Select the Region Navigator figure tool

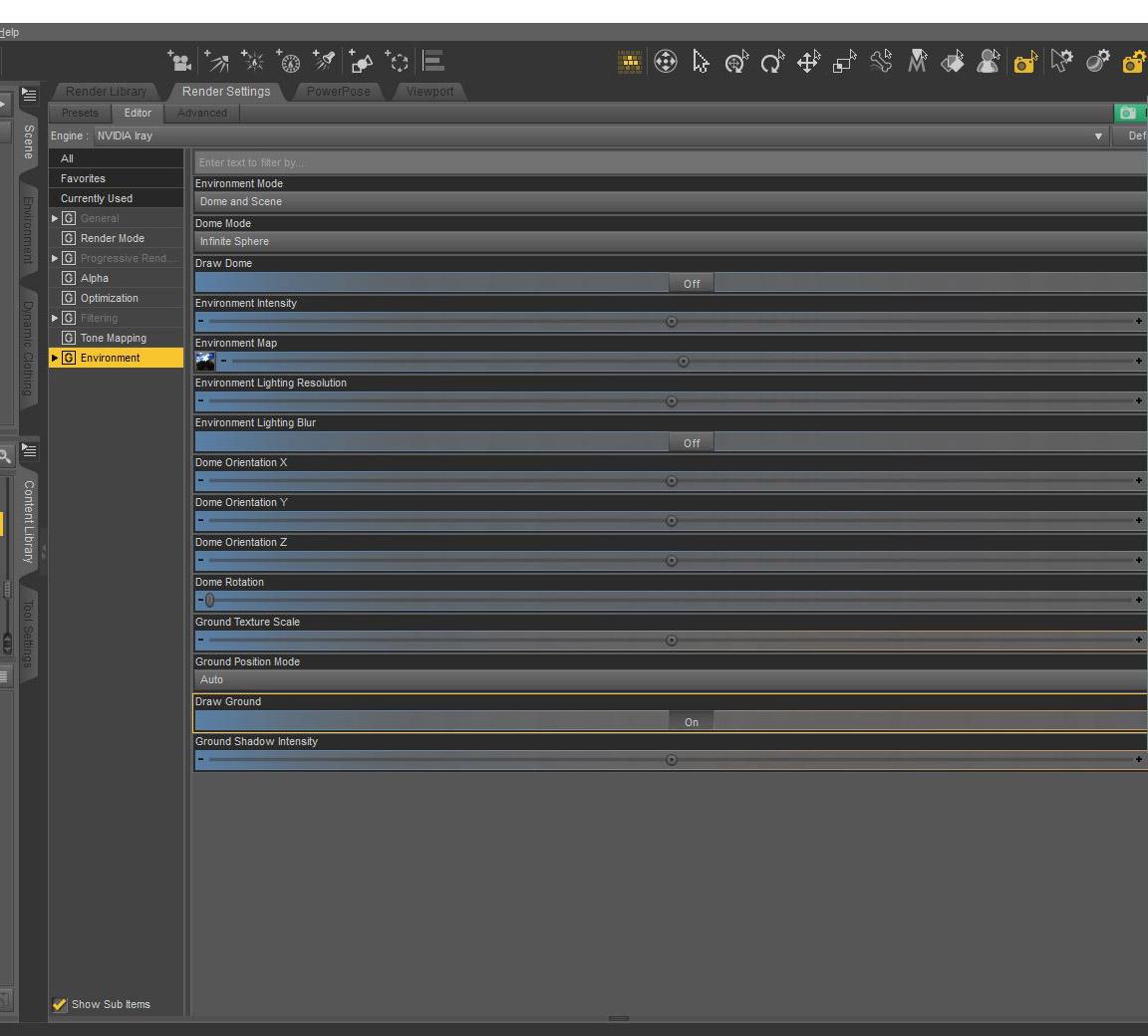click(989, 62)
